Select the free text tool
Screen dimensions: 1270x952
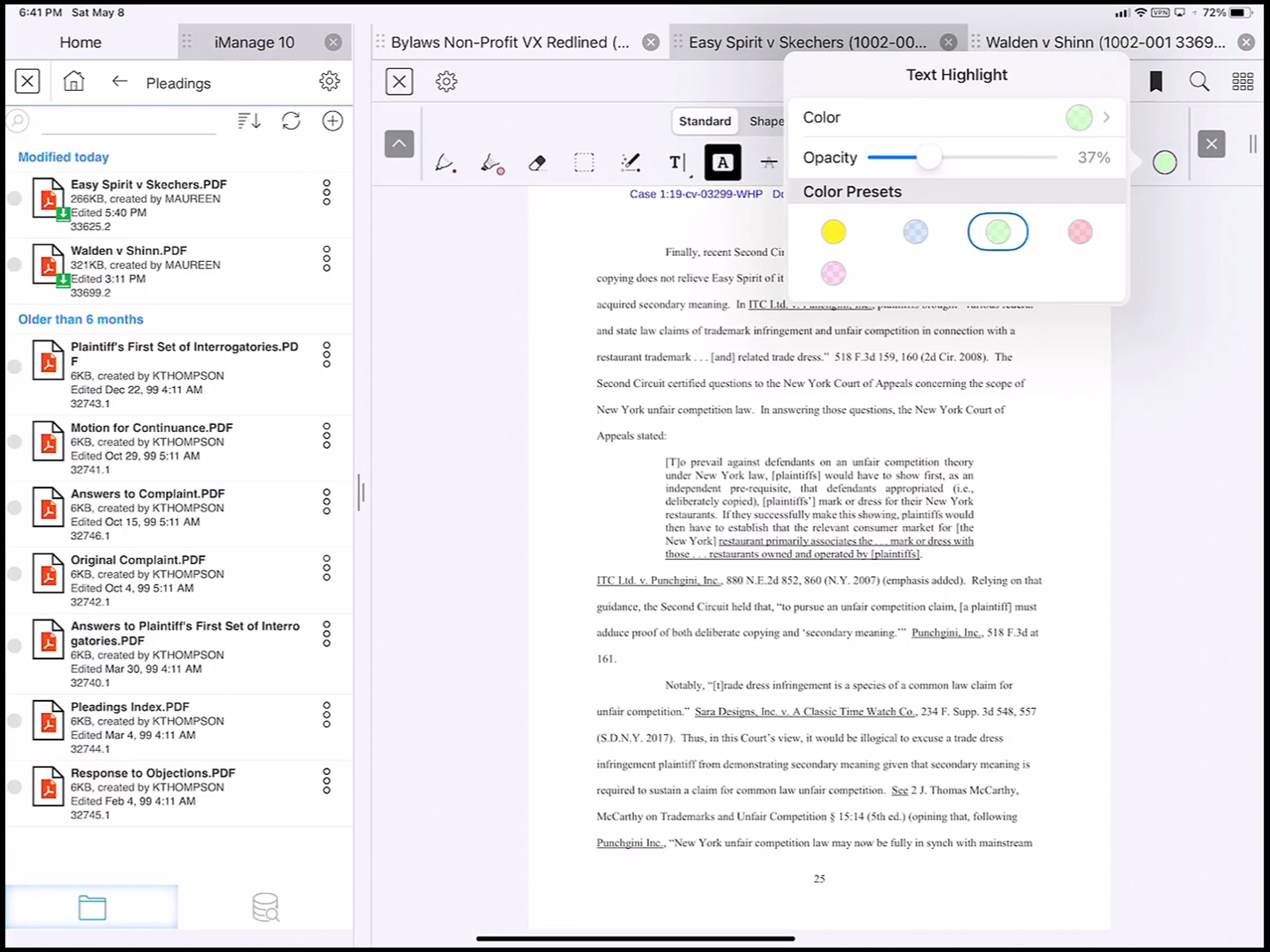tap(677, 163)
